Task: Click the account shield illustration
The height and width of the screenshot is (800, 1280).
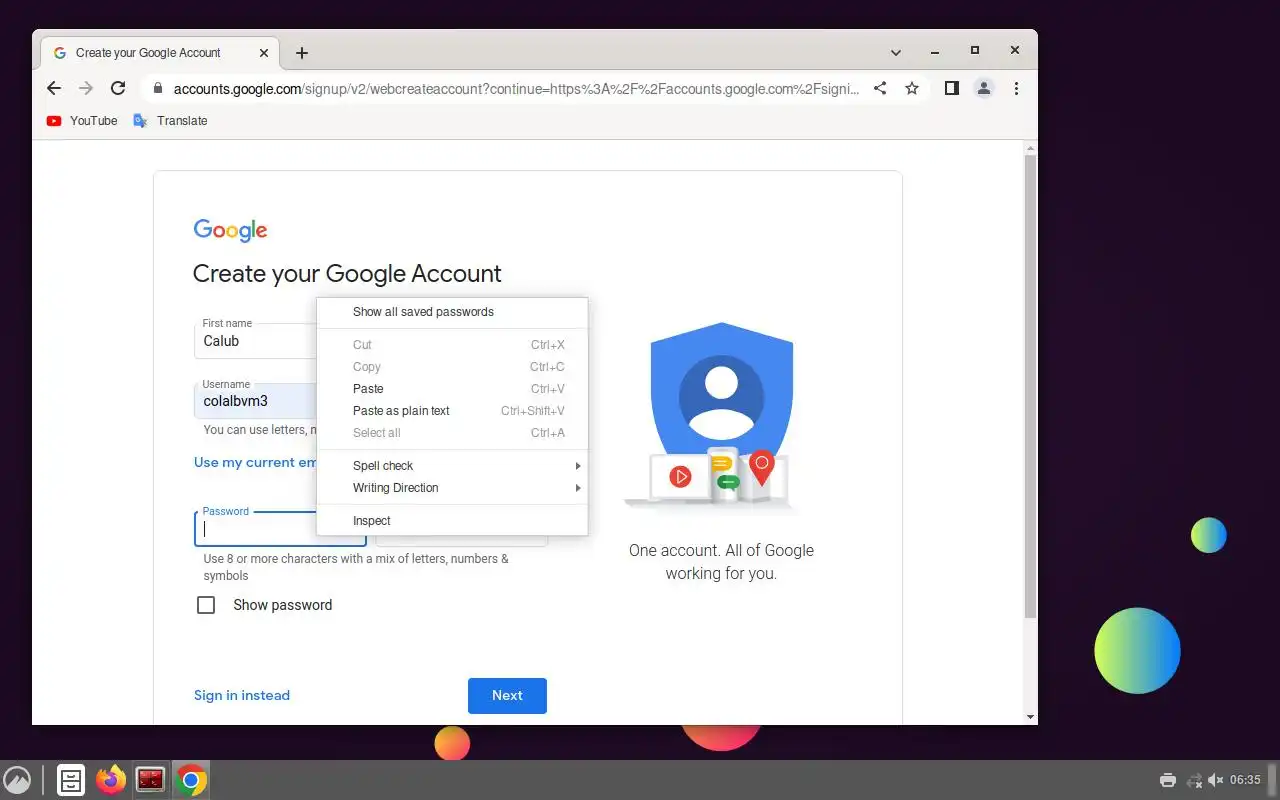Action: click(x=721, y=415)
